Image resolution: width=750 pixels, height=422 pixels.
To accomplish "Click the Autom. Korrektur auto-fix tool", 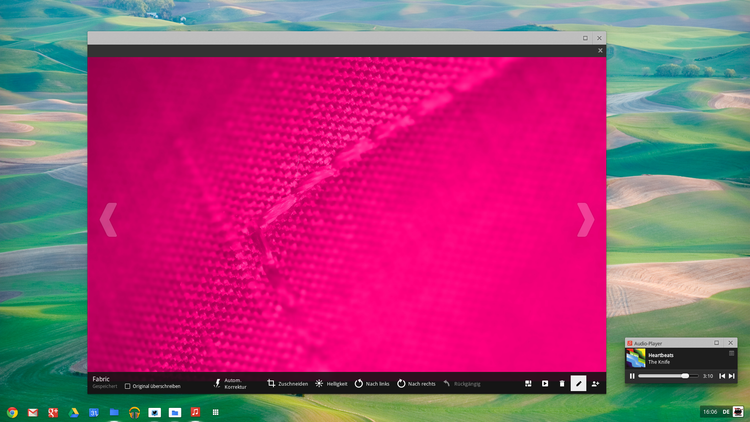I will (229, 383).
